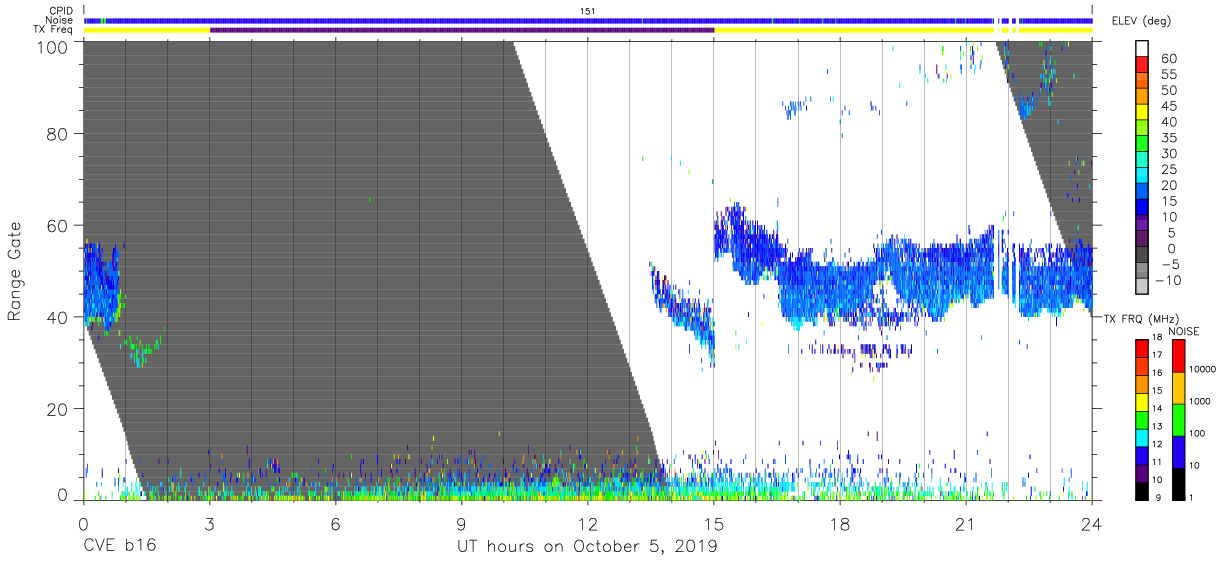Click the TX FRQ legend label '13'
The image size is (1228, 567).
click(x=1158, y=427)
